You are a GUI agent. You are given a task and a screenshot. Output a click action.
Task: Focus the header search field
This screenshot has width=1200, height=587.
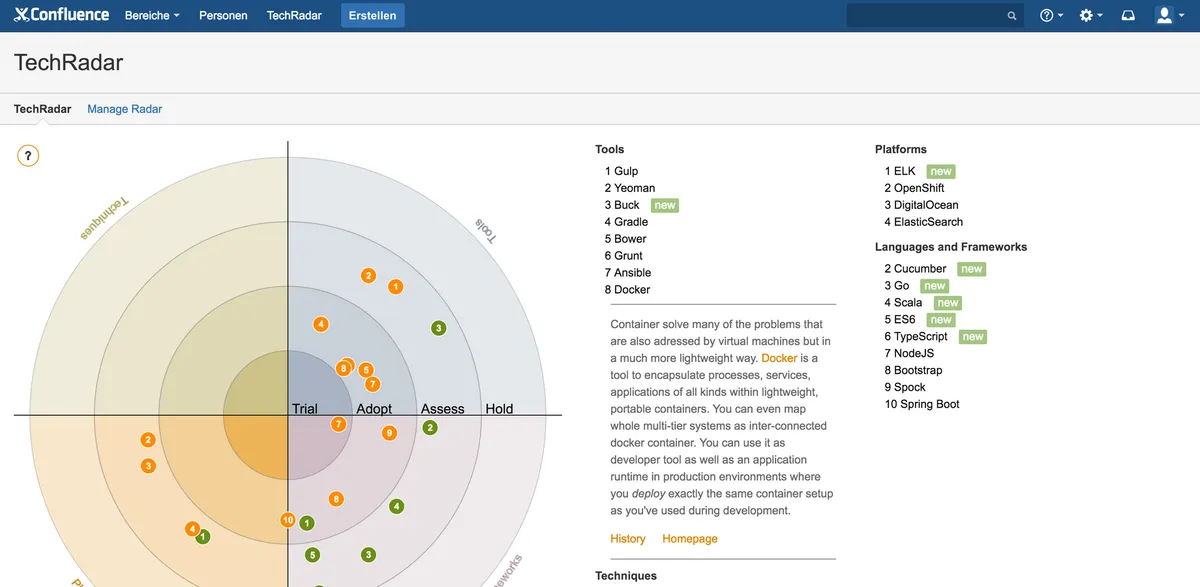[935, 16]
